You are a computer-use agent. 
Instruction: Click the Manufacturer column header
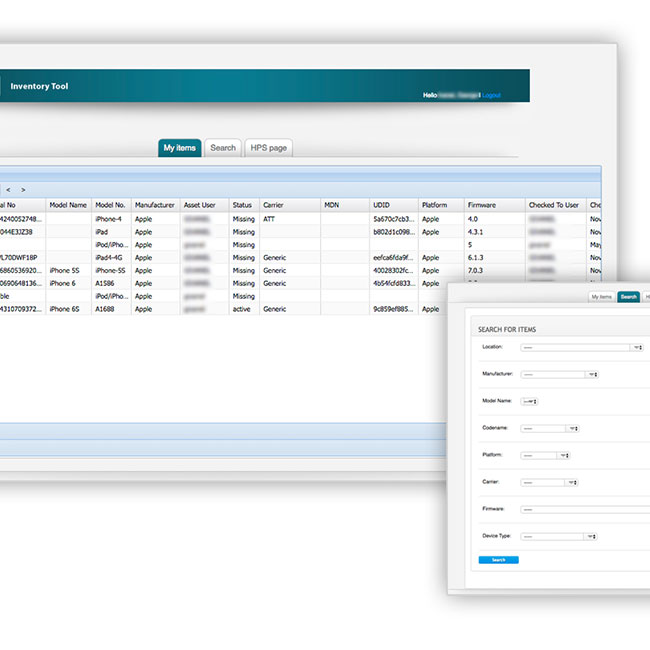pyautogui.click(x=155, y=205)
